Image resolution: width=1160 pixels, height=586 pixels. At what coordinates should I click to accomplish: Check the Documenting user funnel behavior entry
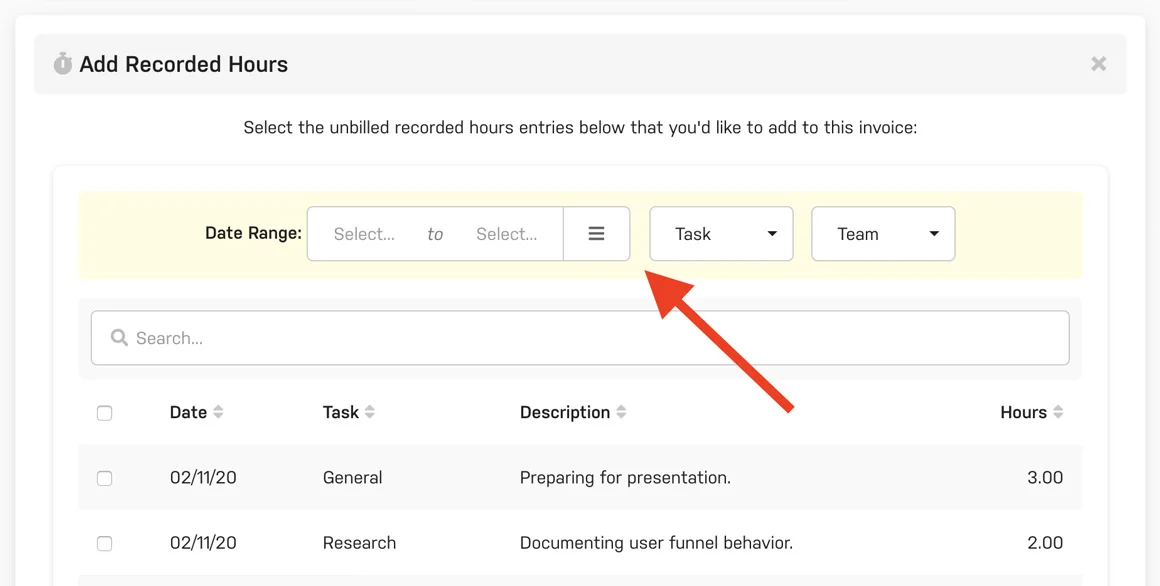[x=105, y=543]
